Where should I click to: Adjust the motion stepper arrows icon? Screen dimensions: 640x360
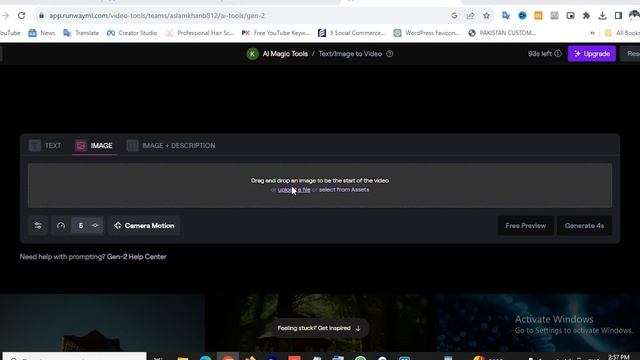pos(96,225)
